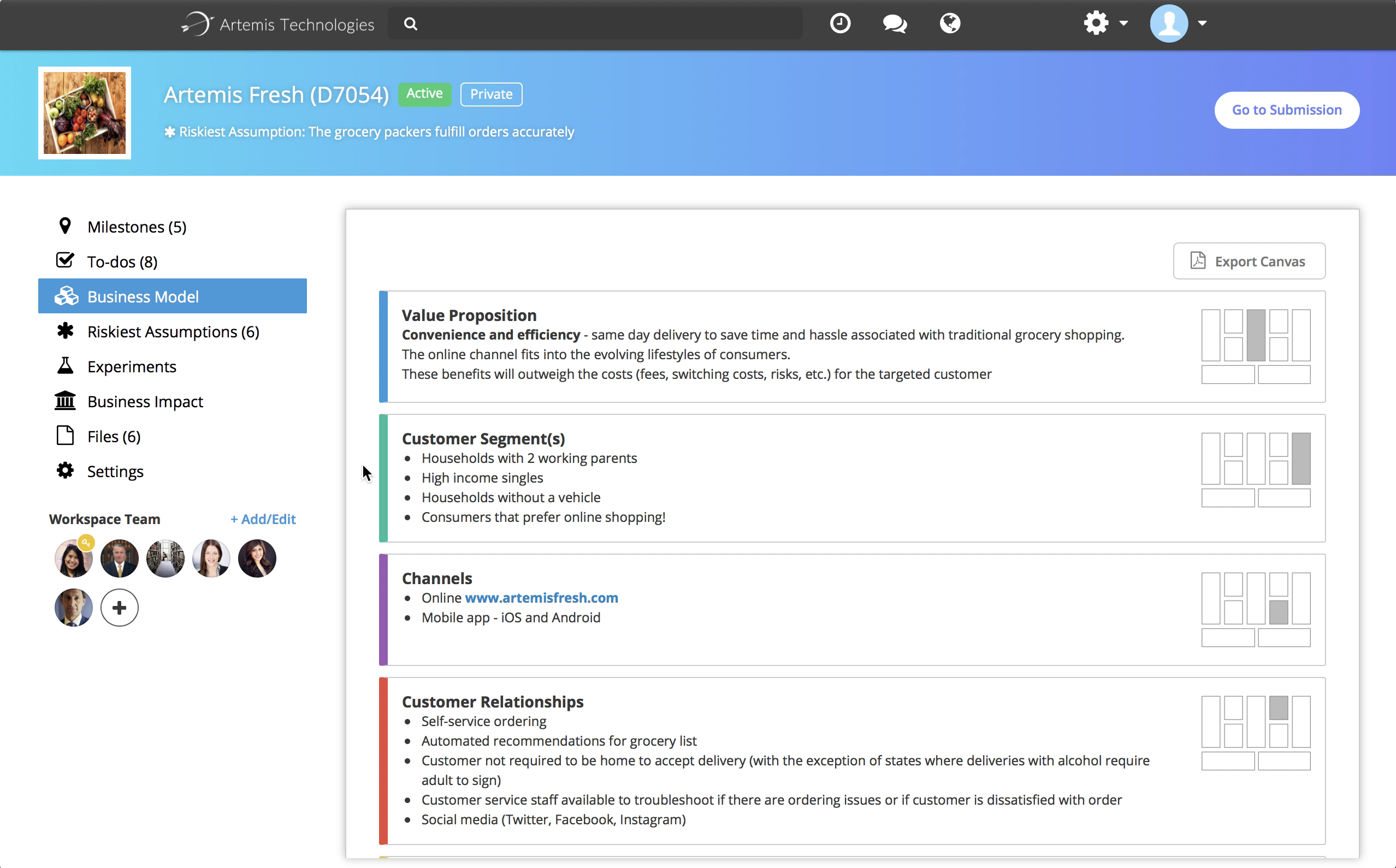Image resolution: width=1396 pixels, height=868 pixels.
Task: Expand the user profile dropdown arrow
Action: pos(1203,23)
